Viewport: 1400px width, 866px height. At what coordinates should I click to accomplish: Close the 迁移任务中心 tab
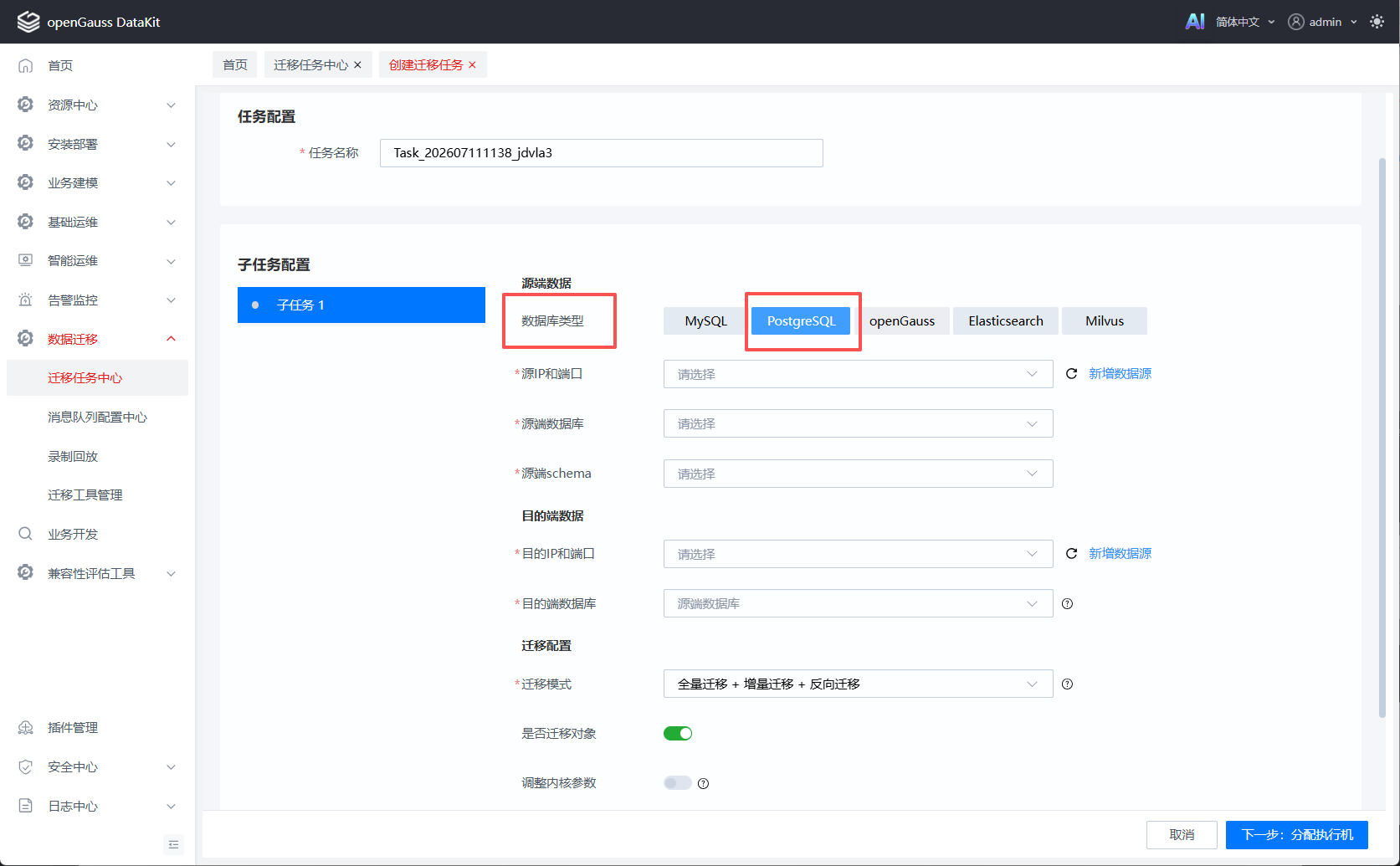tap(358, 65)
